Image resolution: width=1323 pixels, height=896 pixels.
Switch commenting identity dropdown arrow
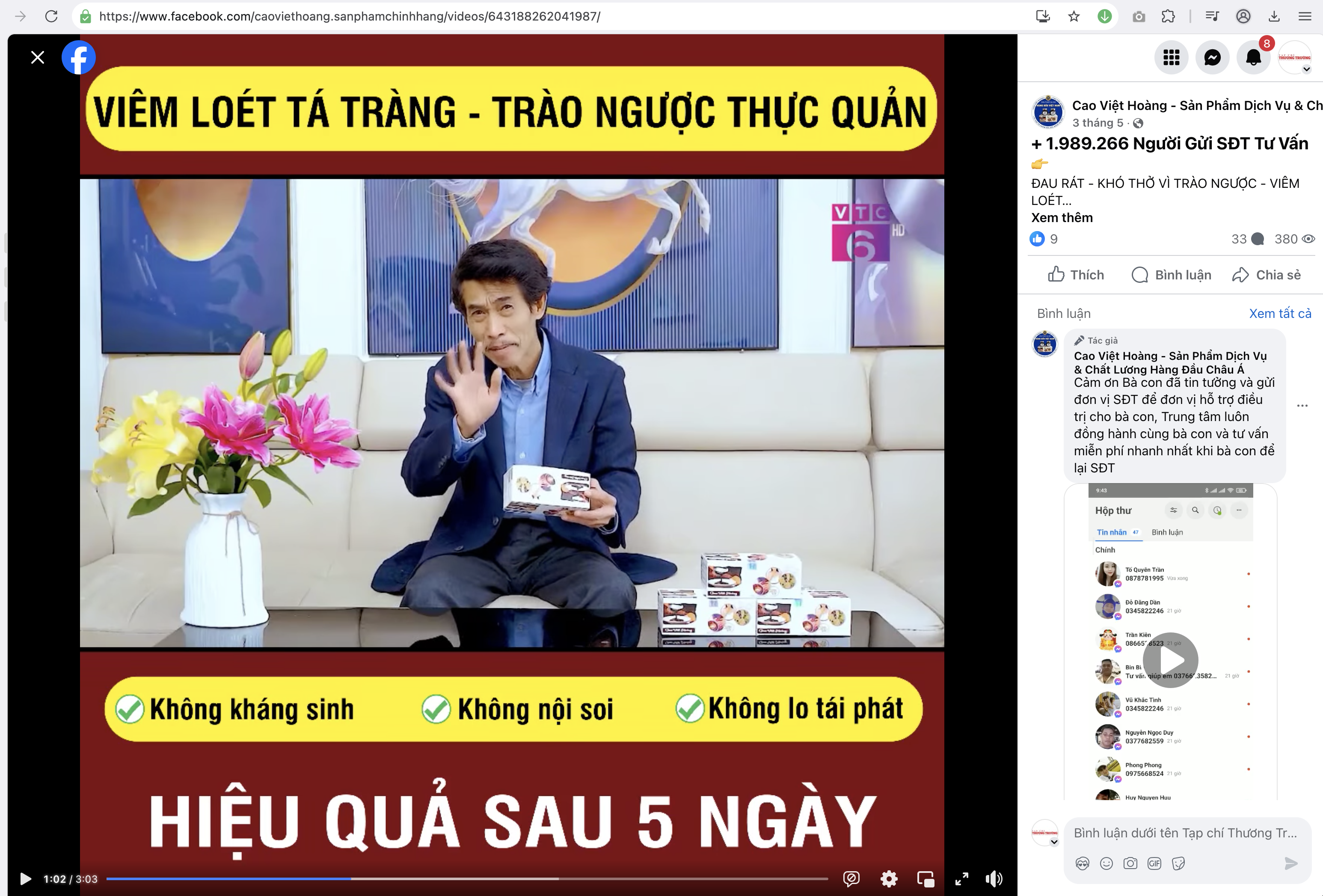[1054, 842]
